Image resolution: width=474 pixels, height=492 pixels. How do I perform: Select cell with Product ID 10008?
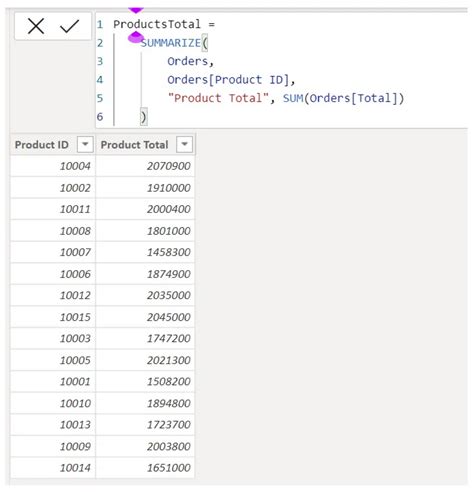[x=53, y=231]
